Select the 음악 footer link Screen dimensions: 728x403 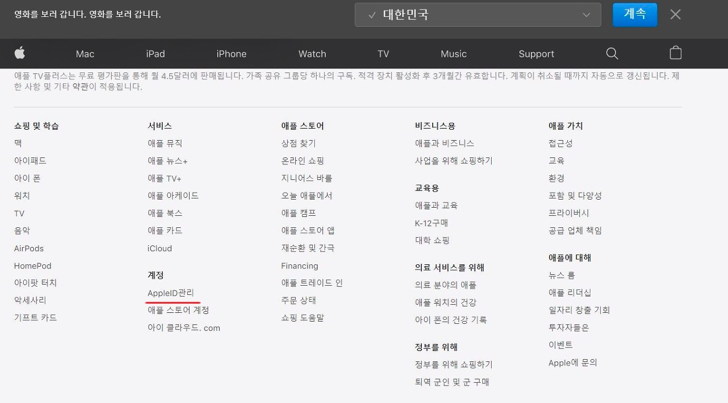[22, 230]
